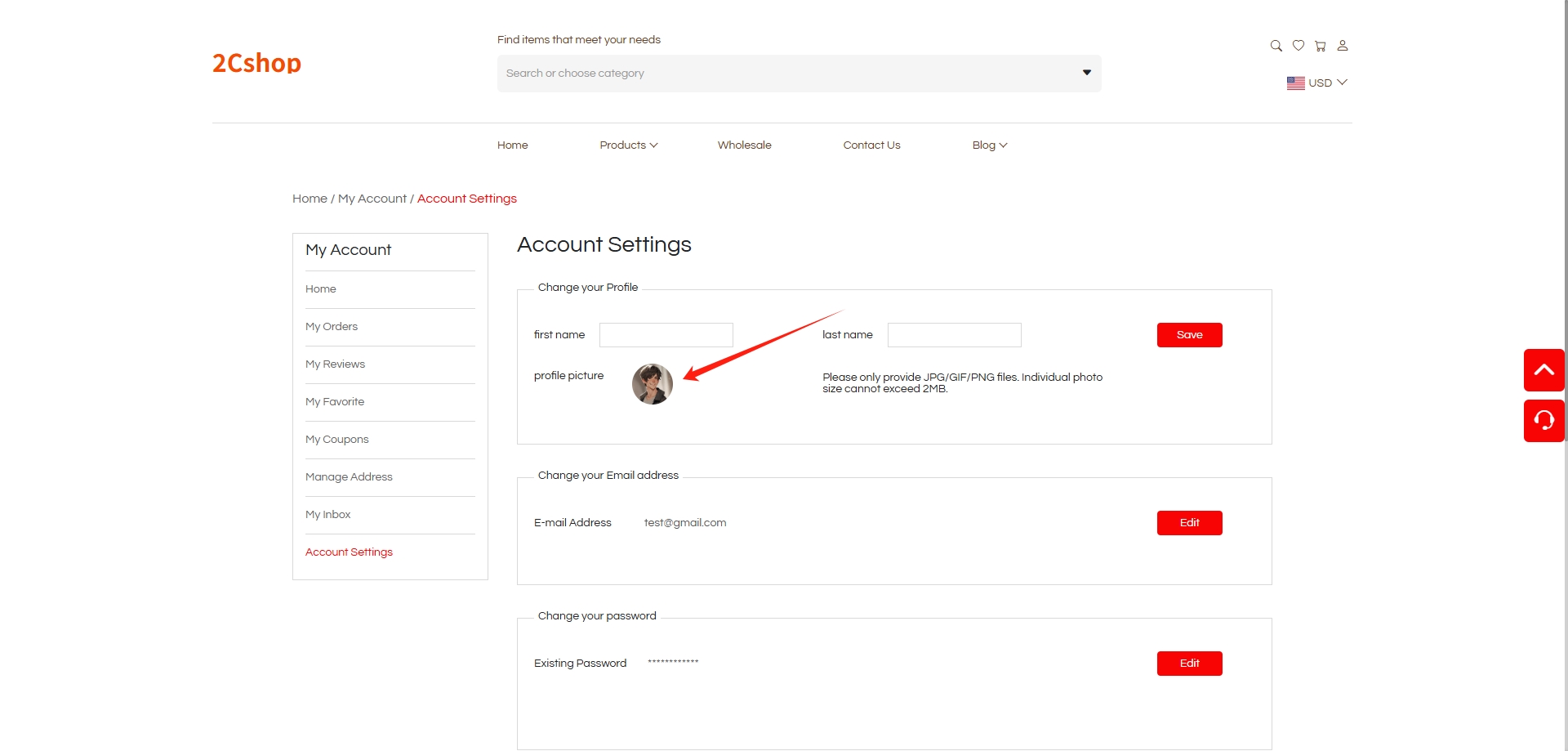The width and height of the screenshot is (1568, 751).
Task: Click Edit next to E-mail Address
Action: [x=1189, y=523]
